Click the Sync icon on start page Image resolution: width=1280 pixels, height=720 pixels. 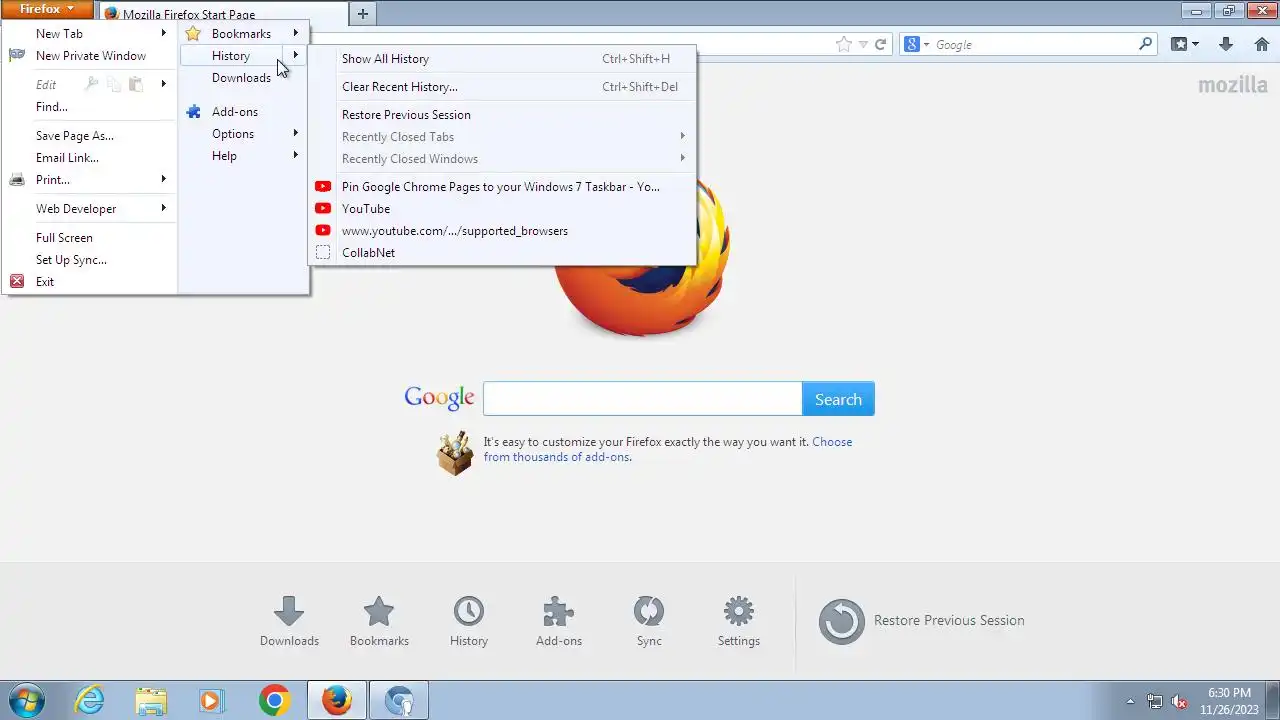[649, 611]
